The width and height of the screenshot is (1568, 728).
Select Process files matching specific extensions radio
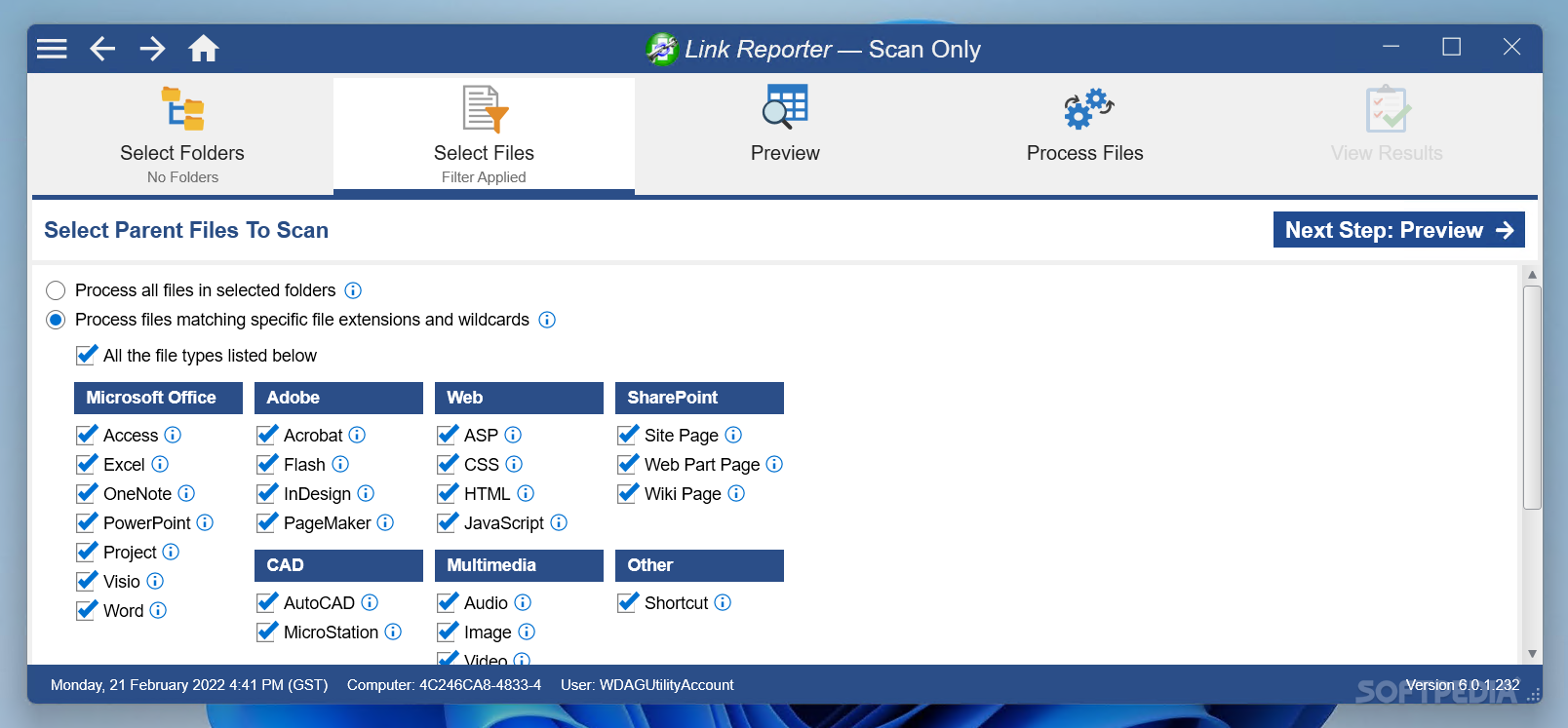pyautogui.click(x=56, y=320)
